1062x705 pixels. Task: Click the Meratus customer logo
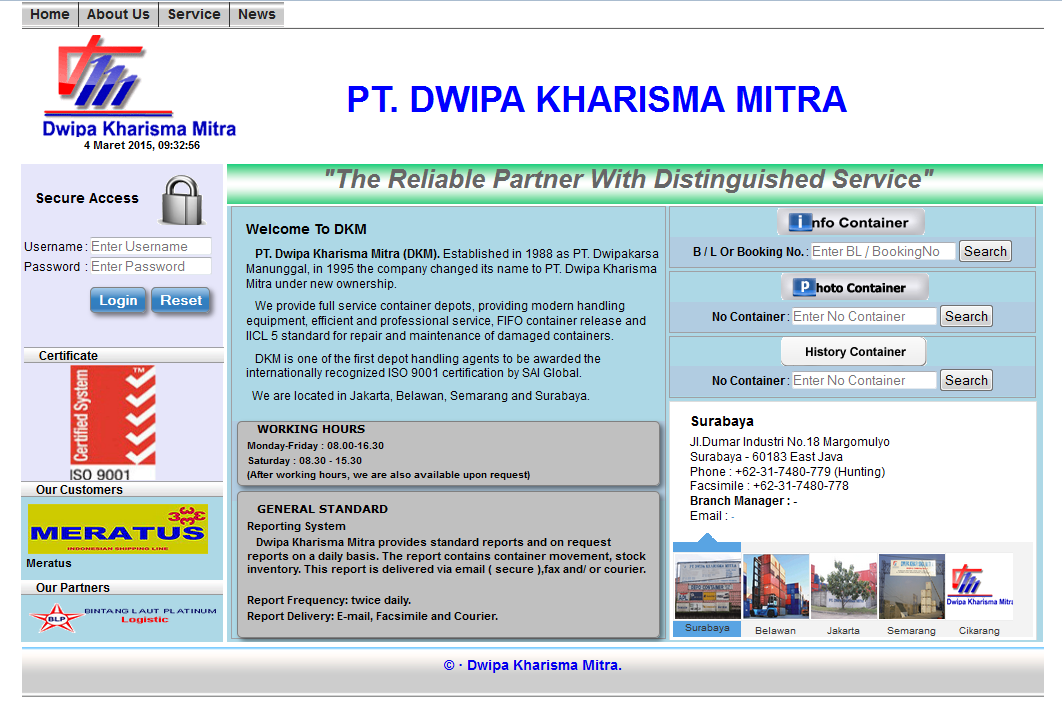118,528
